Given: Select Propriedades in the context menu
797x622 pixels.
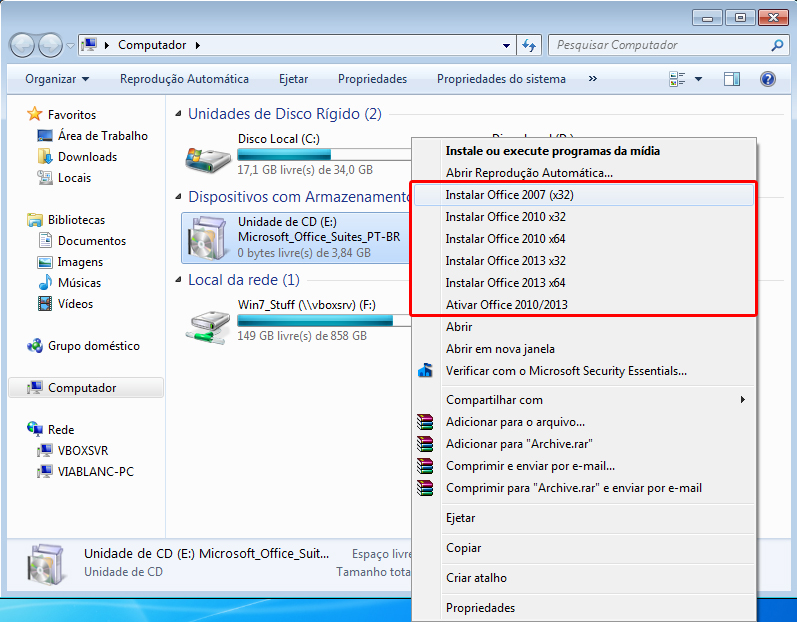Looking at the screenshot, I should [x=584, y=608].
